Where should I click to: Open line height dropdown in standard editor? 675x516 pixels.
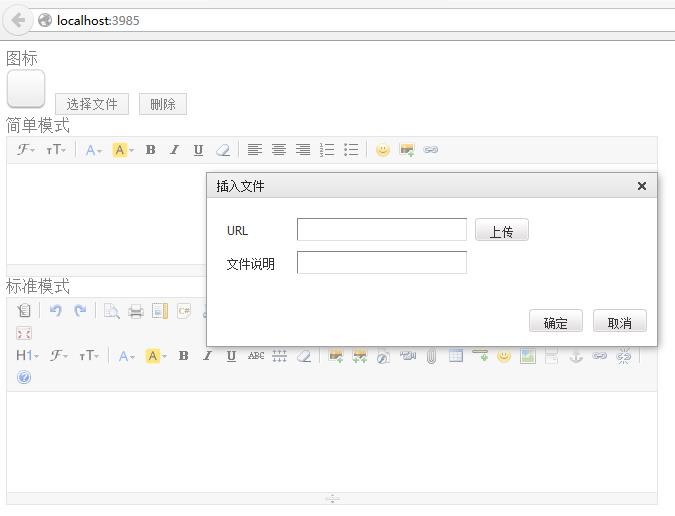pos(279,356)
